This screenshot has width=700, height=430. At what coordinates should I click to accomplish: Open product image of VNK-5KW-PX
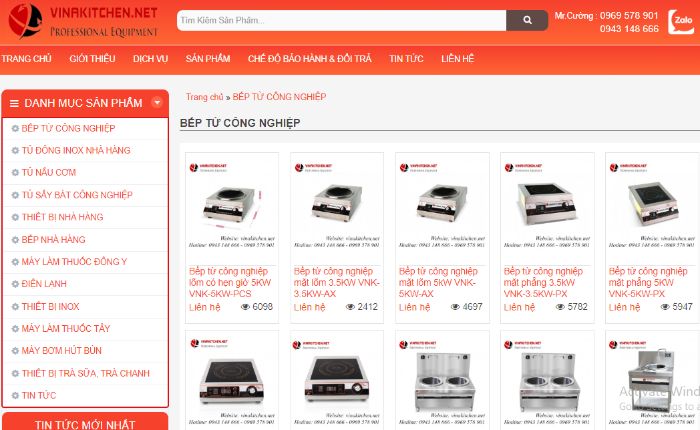click(x=652, y=206)
